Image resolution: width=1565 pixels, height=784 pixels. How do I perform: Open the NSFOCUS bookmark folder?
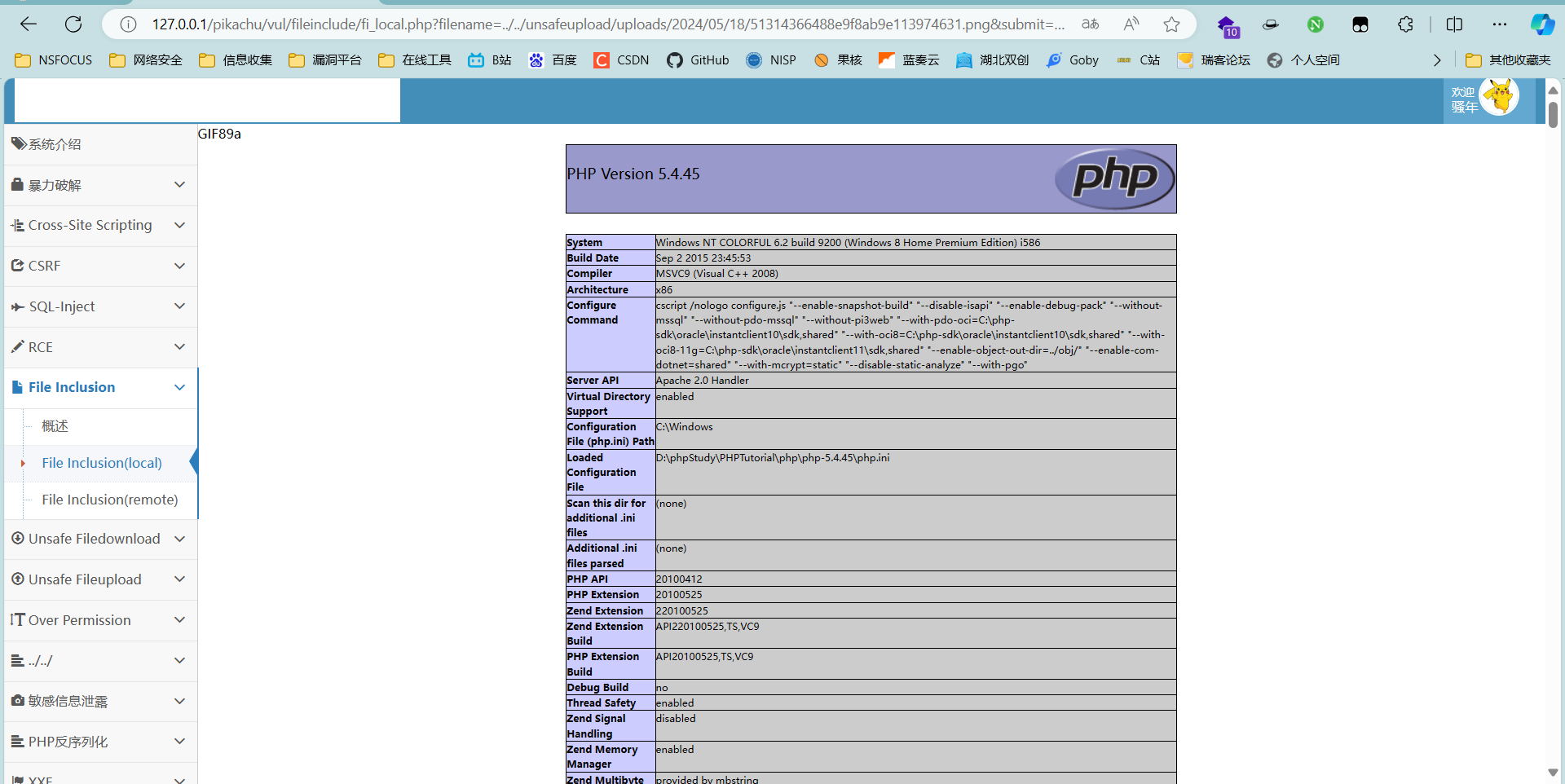point(54,60)
